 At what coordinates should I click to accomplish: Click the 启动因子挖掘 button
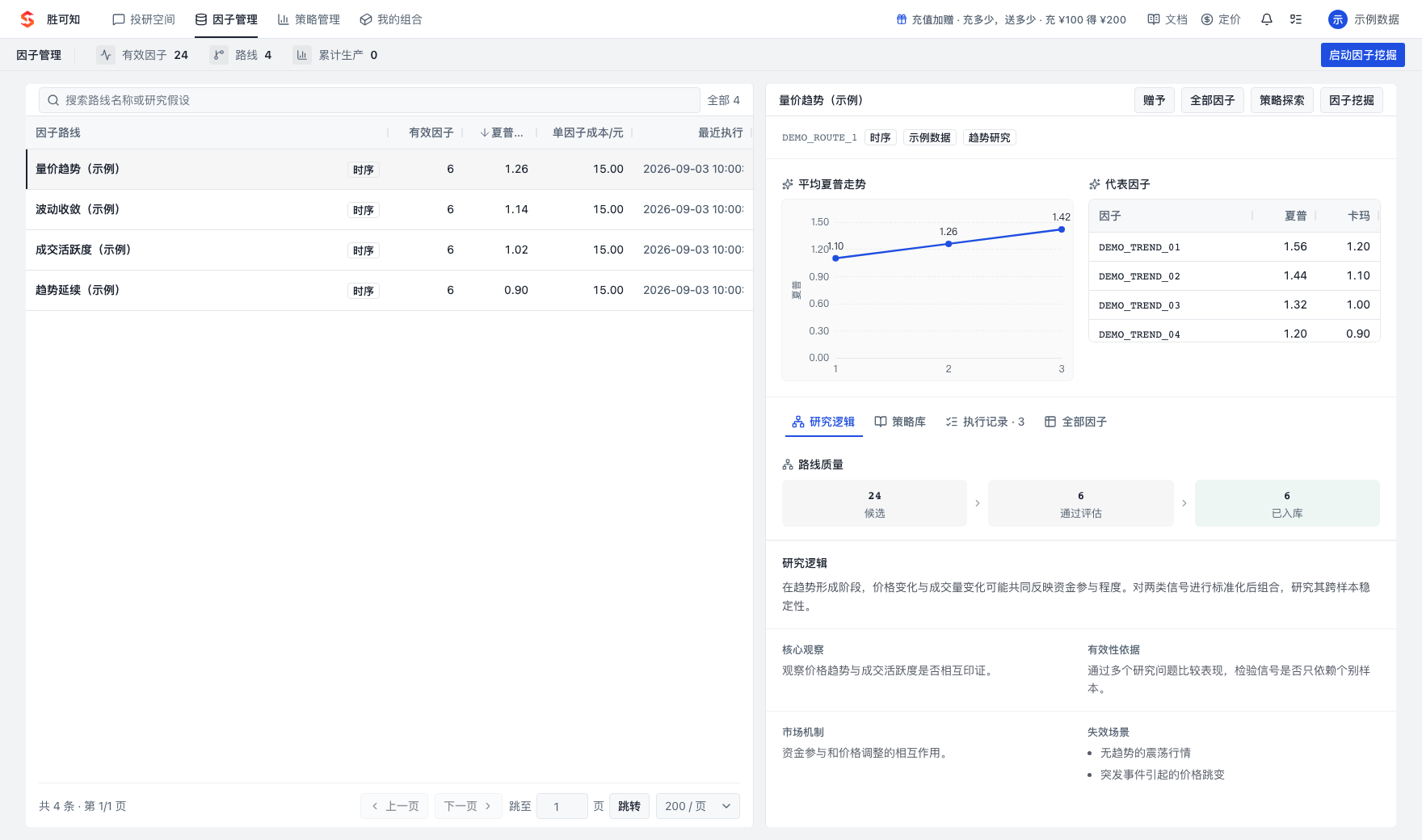point(1363,55)
